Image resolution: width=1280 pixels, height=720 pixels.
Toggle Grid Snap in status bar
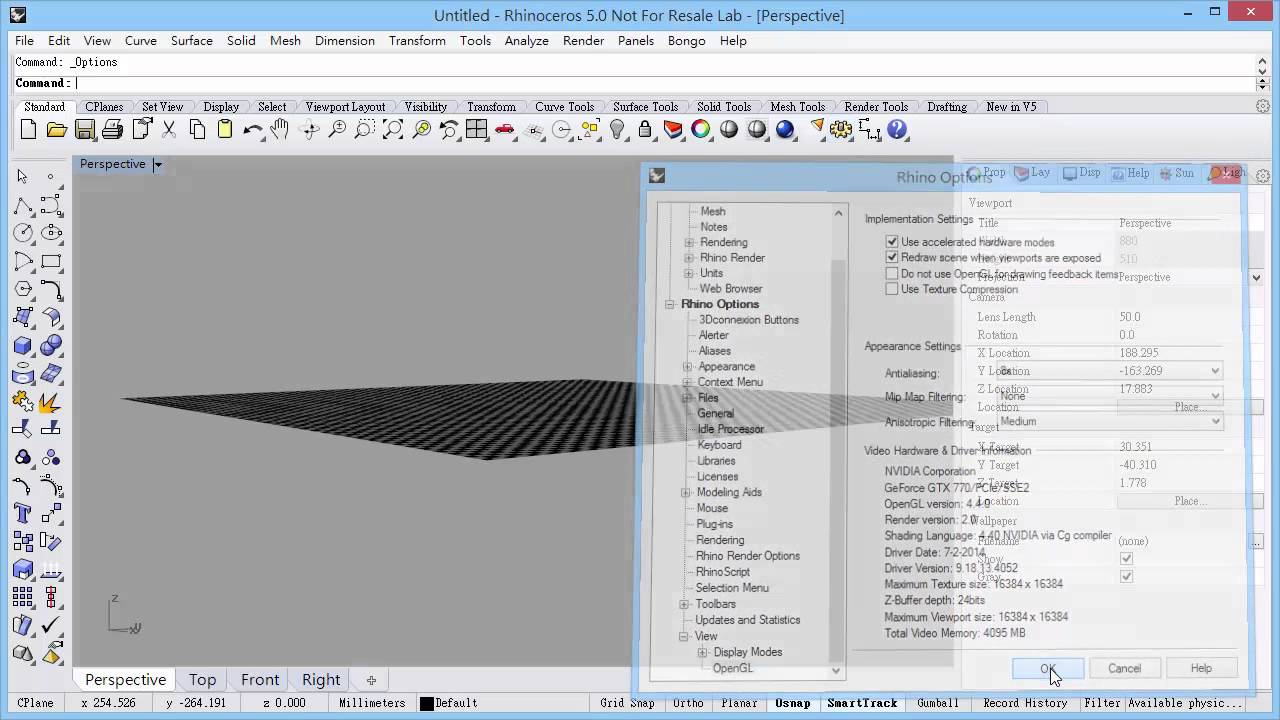click(x=627, y=703)
